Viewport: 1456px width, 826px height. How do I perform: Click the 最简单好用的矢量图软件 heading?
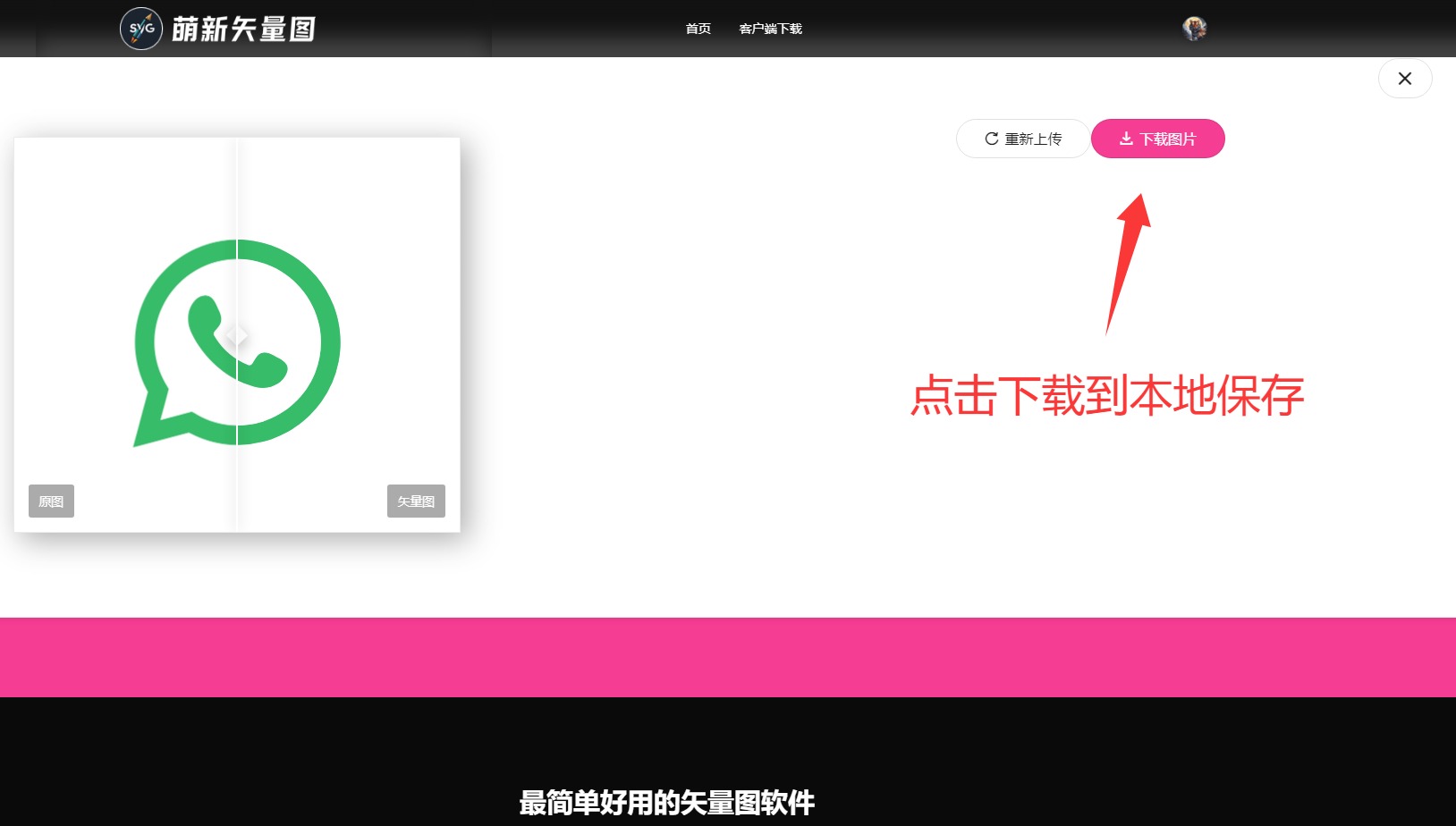(x=666, y=803)
